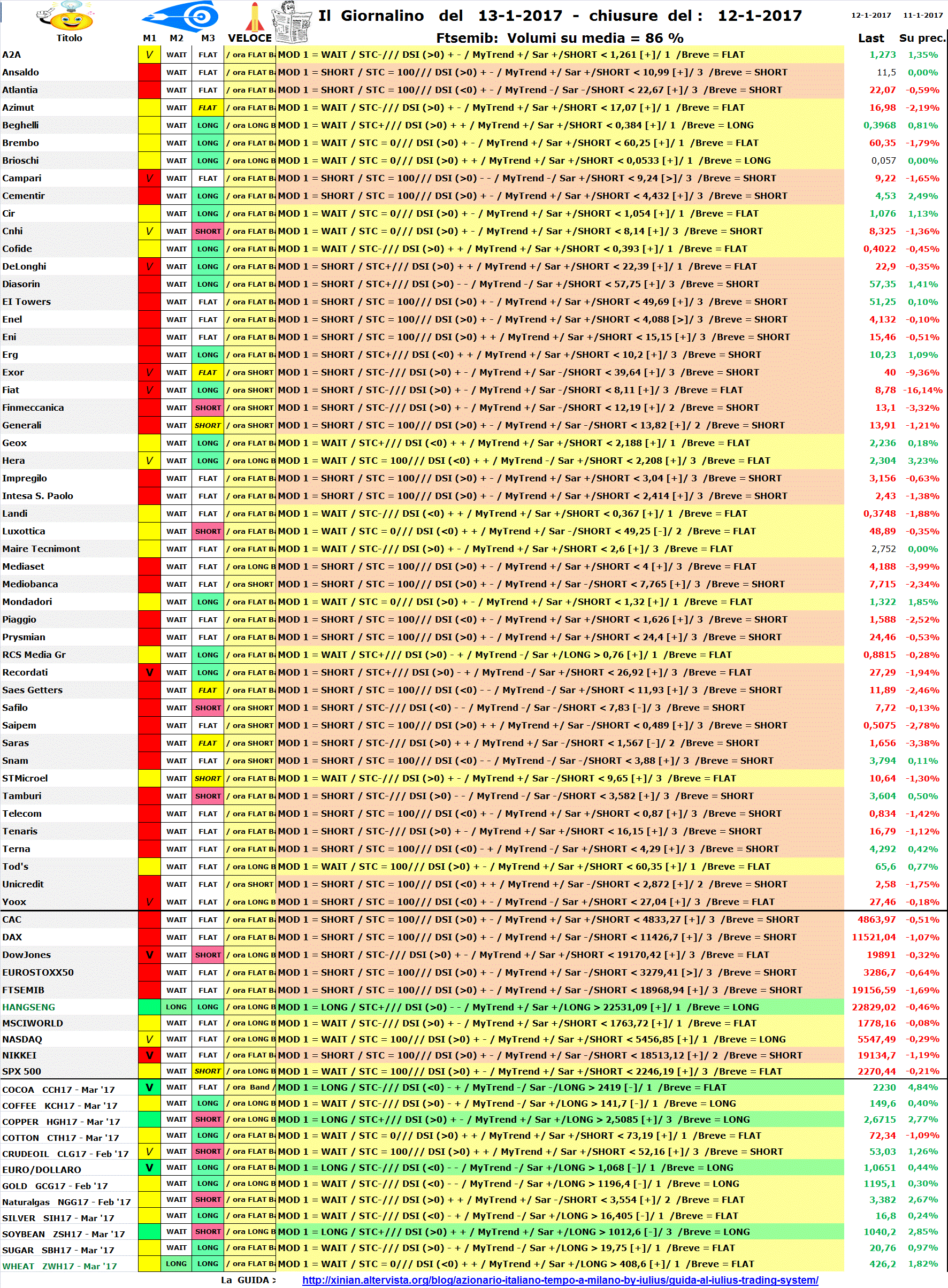Image resolution: width=948 pixels, height=1288 pixels.
Task: Click the Recordati MOD 1 description cell
Action: point(560,672)
